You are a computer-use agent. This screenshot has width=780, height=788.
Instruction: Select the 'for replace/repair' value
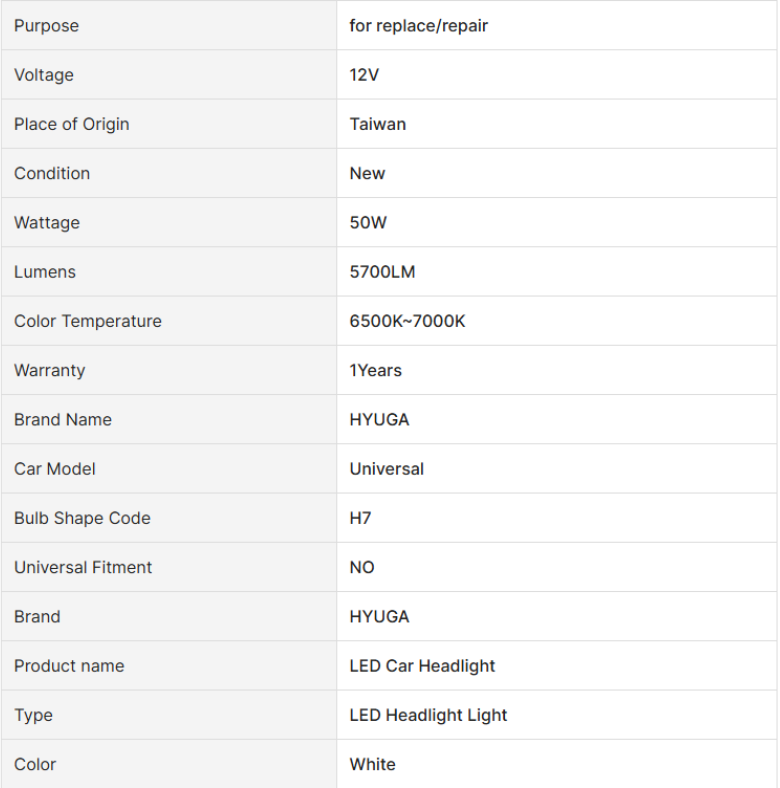pyautogui.click(x=419, y=26)
